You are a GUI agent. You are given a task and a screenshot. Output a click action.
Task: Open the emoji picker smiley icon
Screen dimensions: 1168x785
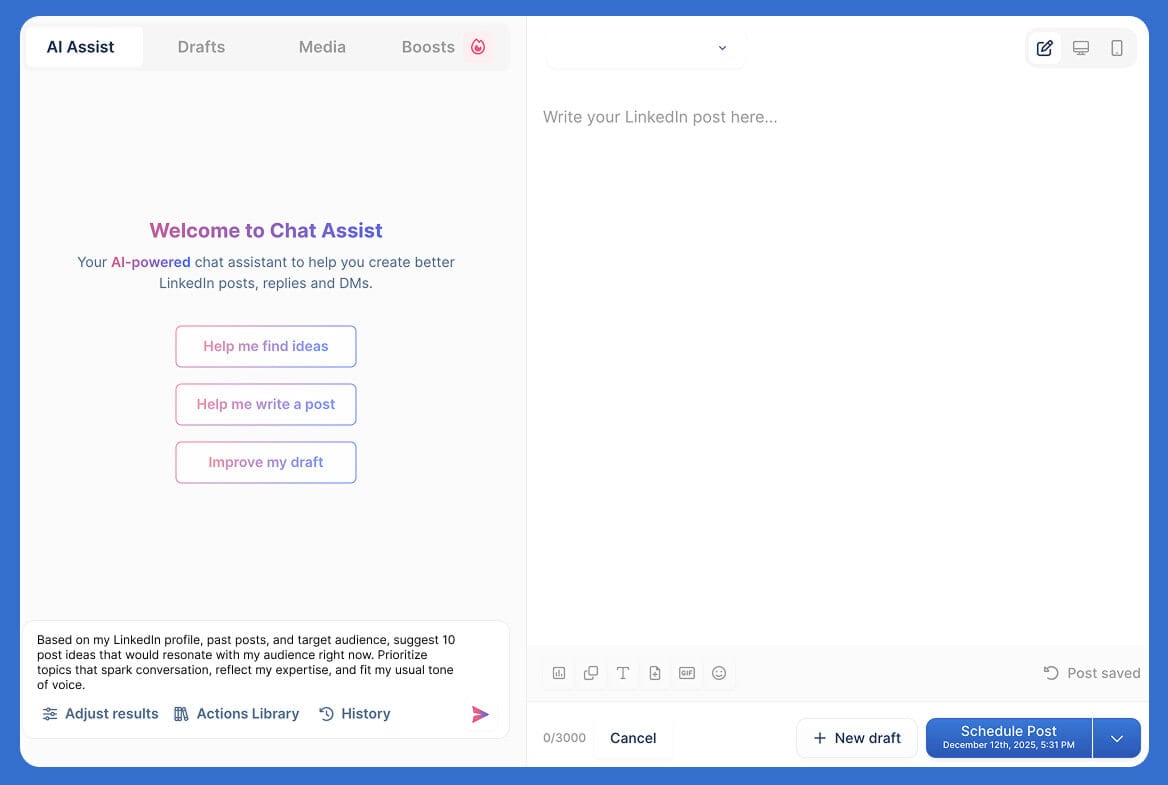click(719, 673)
